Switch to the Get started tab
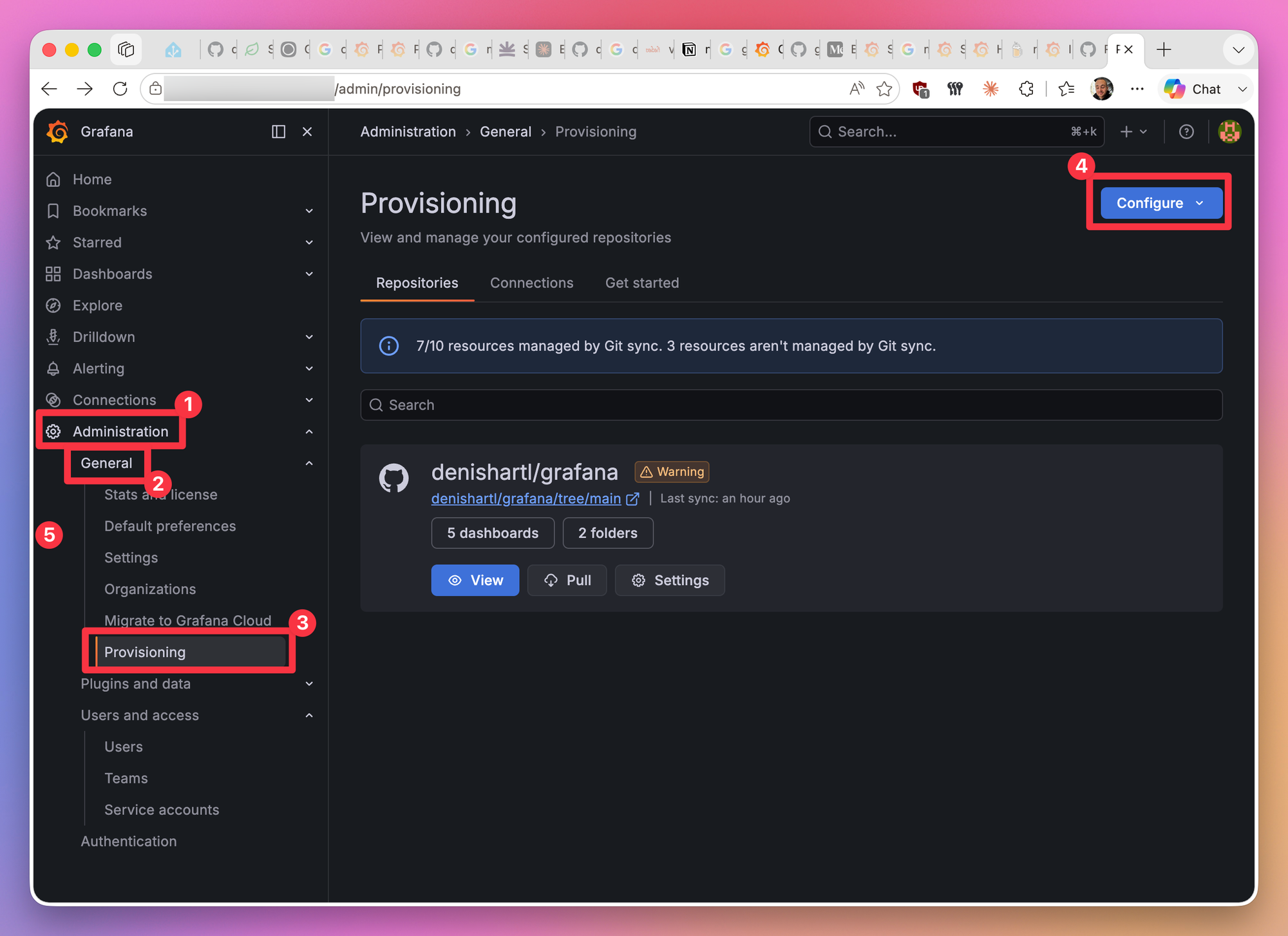The height and width of the screenshot is (936, 1288). point(642,283)
